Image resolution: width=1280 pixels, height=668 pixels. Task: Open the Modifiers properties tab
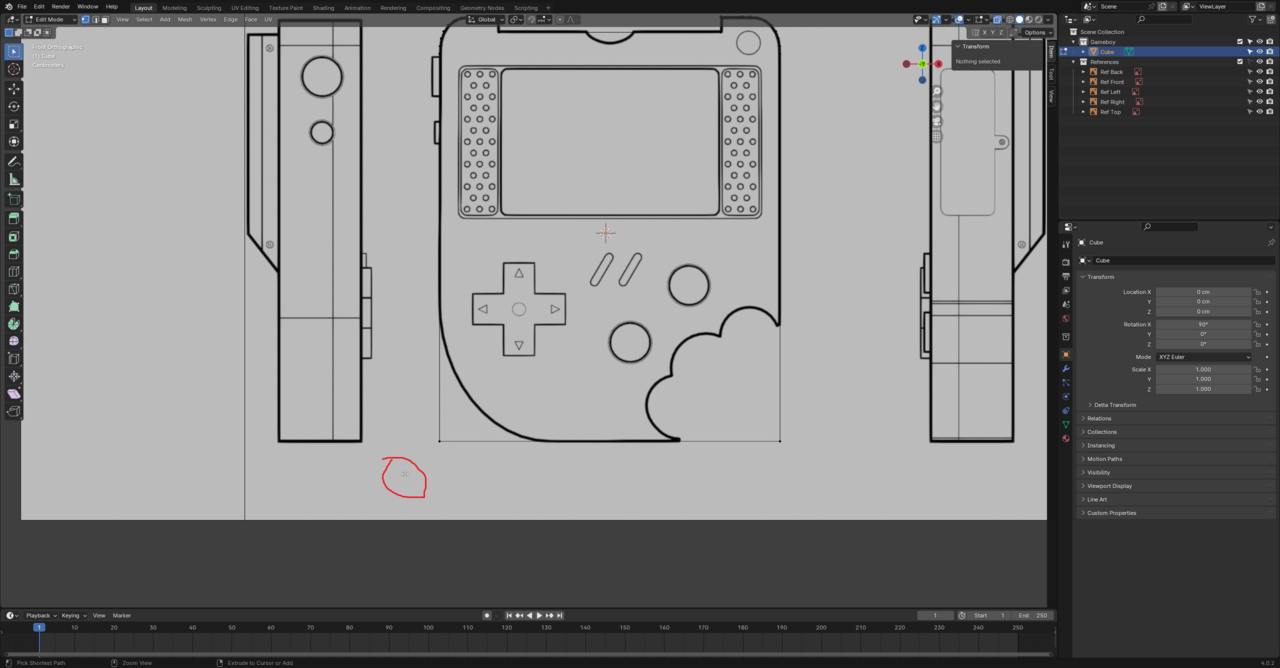(1066, 369)
